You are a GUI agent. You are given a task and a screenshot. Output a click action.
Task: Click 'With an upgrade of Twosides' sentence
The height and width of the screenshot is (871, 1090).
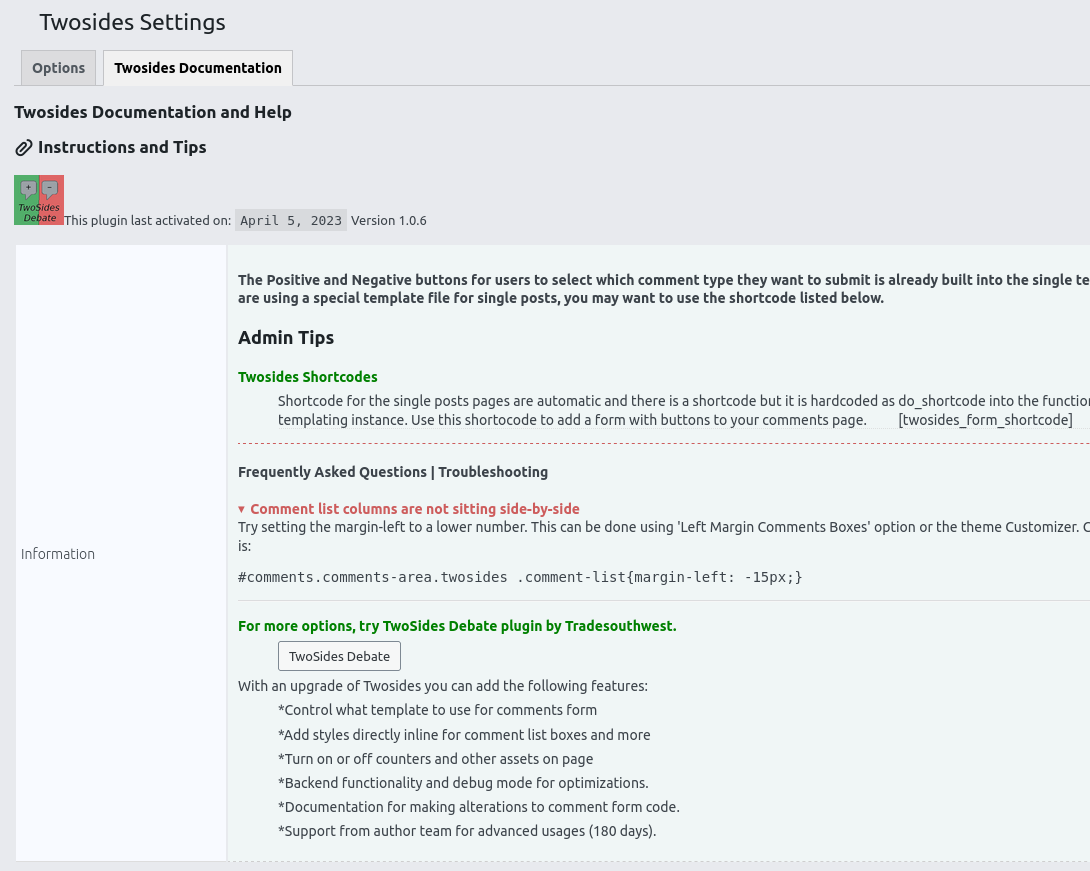click(x=443, y=686)
